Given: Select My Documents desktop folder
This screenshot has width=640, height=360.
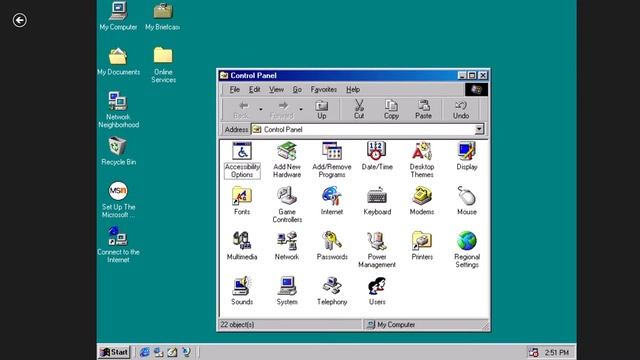Looking at the screenshot, I should tap(118, 62).
